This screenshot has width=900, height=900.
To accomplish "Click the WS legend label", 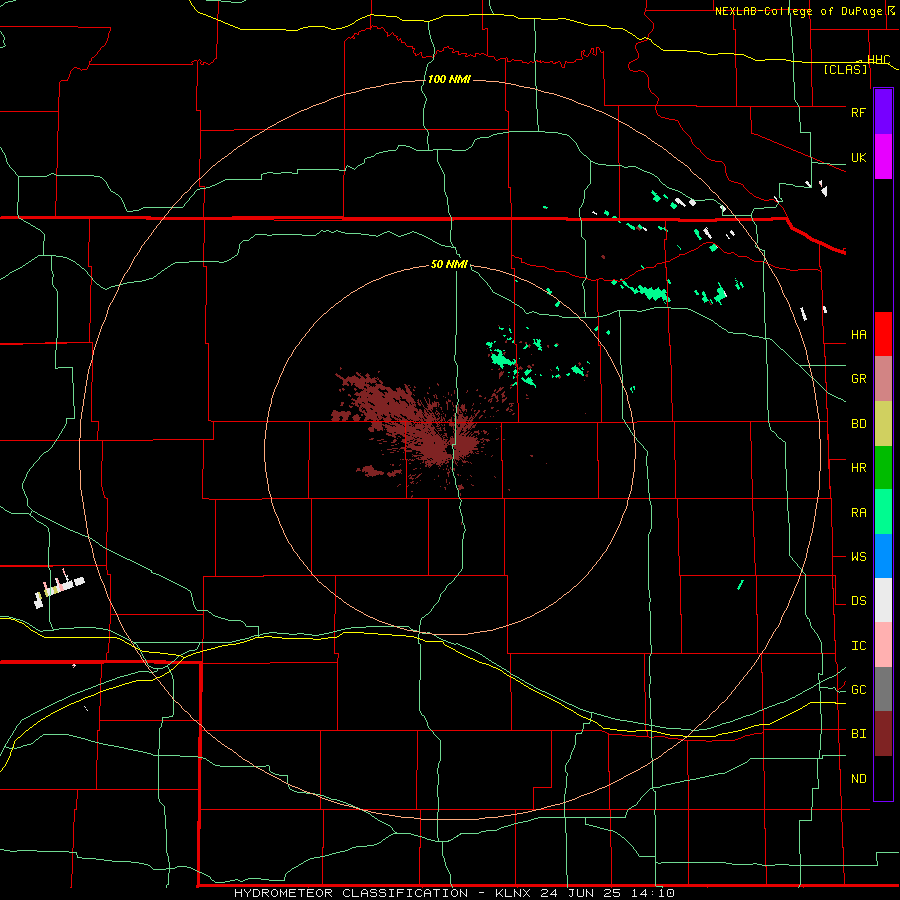I will [858, 557].
